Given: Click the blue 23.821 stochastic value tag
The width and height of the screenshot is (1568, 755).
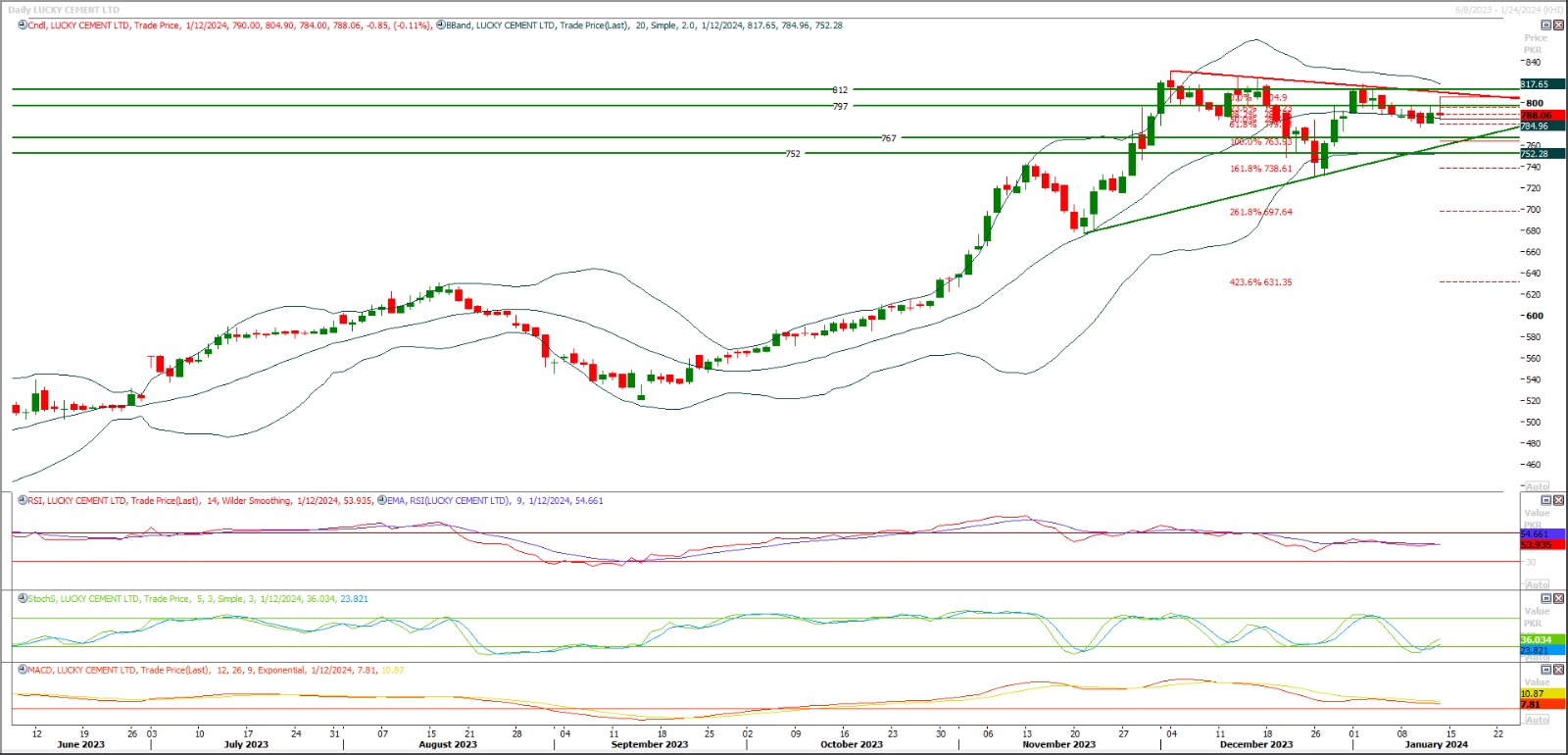Looking at the screenshot, I should click(x=1543, y=650).
